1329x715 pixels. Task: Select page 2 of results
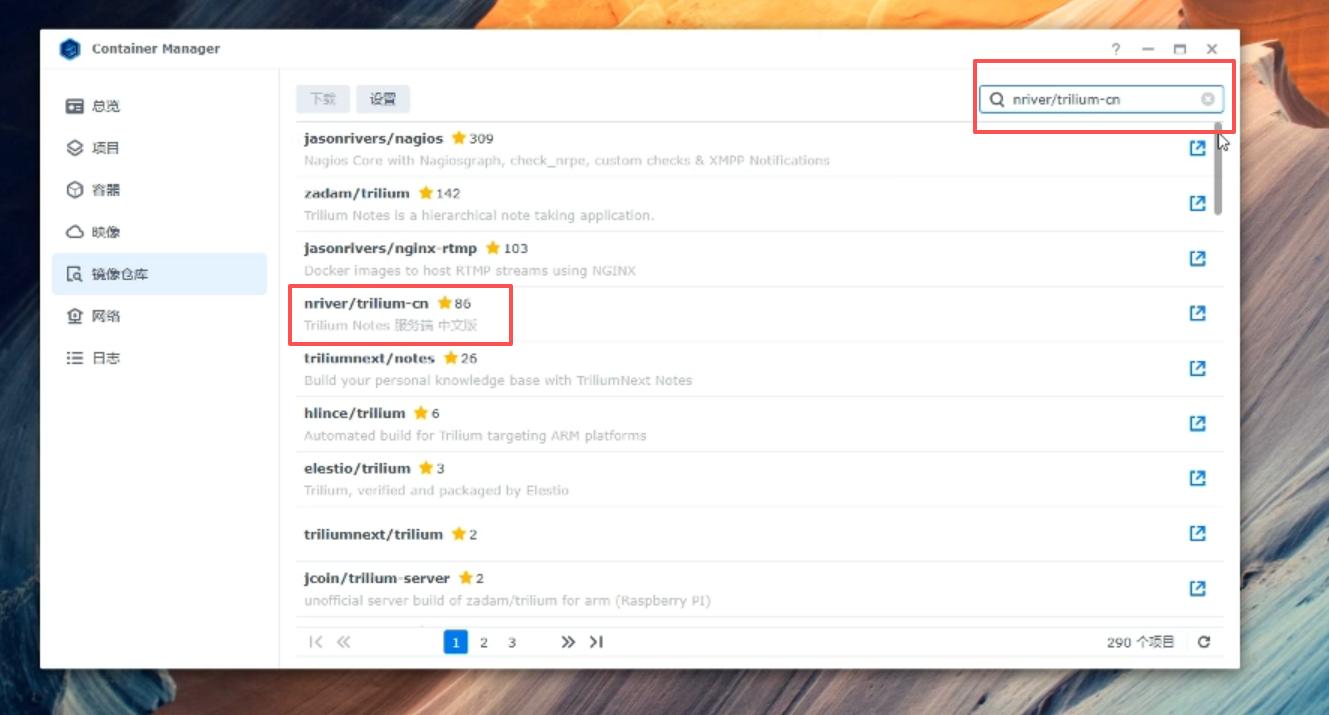[484, 642]
